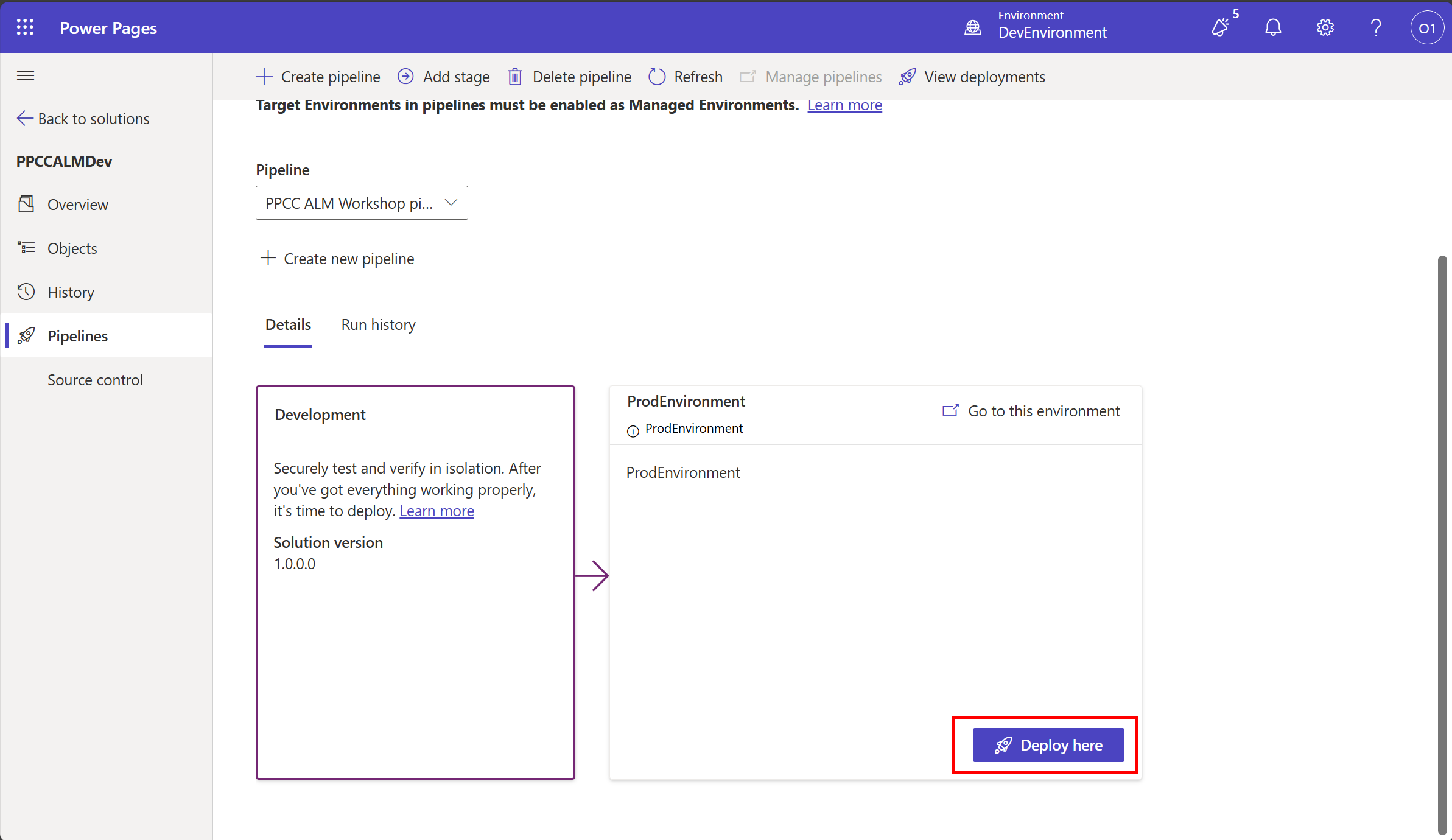The height and width of the screenshot is (840, 1452).
Task: Click ProdEnvironment info icon
Action: coord(633,431)
